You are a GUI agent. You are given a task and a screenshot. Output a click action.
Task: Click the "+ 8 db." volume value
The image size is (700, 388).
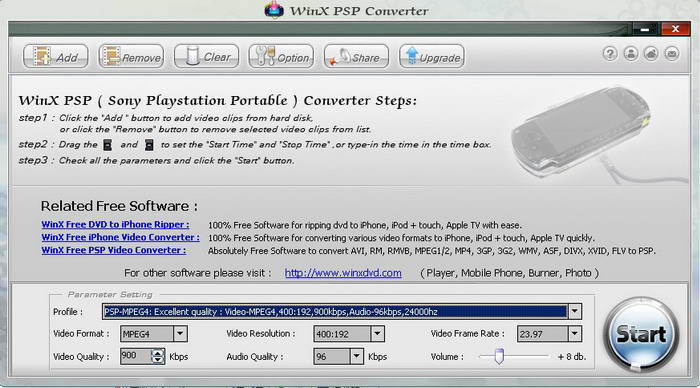click(572, 357)
